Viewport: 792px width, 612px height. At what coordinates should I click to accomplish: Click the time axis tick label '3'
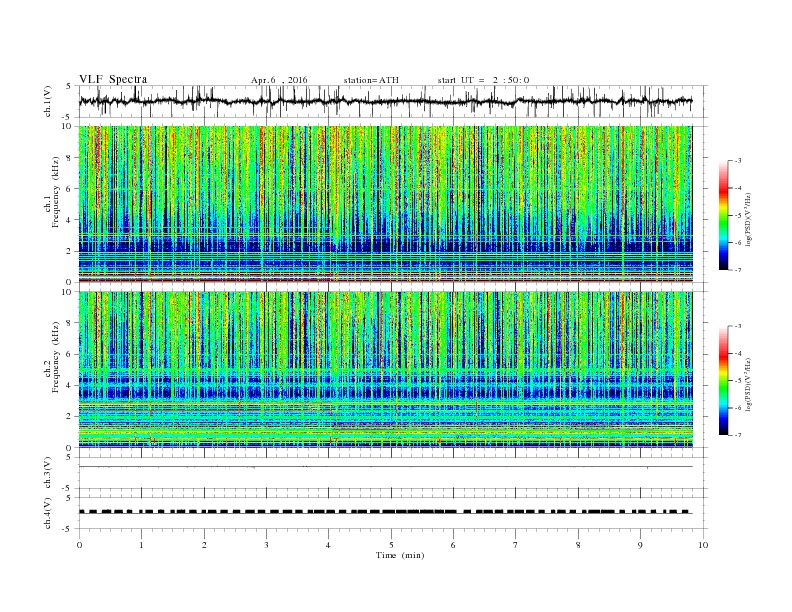[266, 545]
